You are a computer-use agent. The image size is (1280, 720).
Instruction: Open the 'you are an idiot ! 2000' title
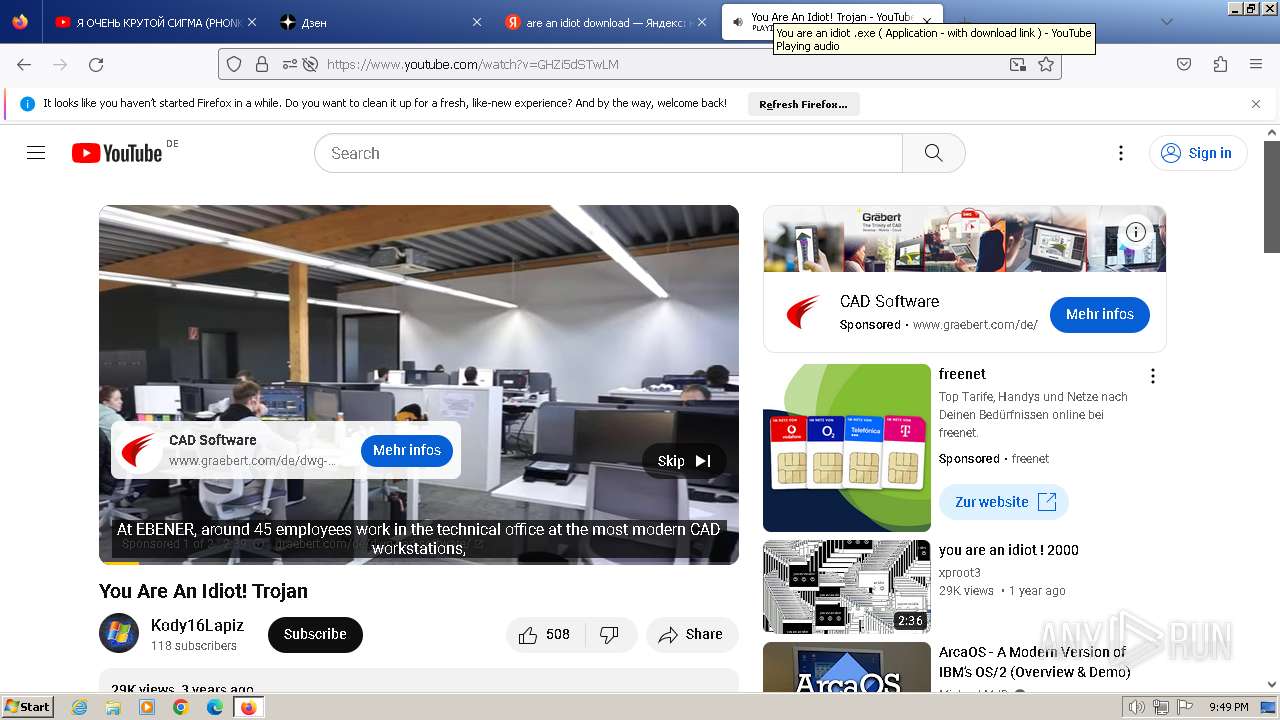pos(1009,550)
